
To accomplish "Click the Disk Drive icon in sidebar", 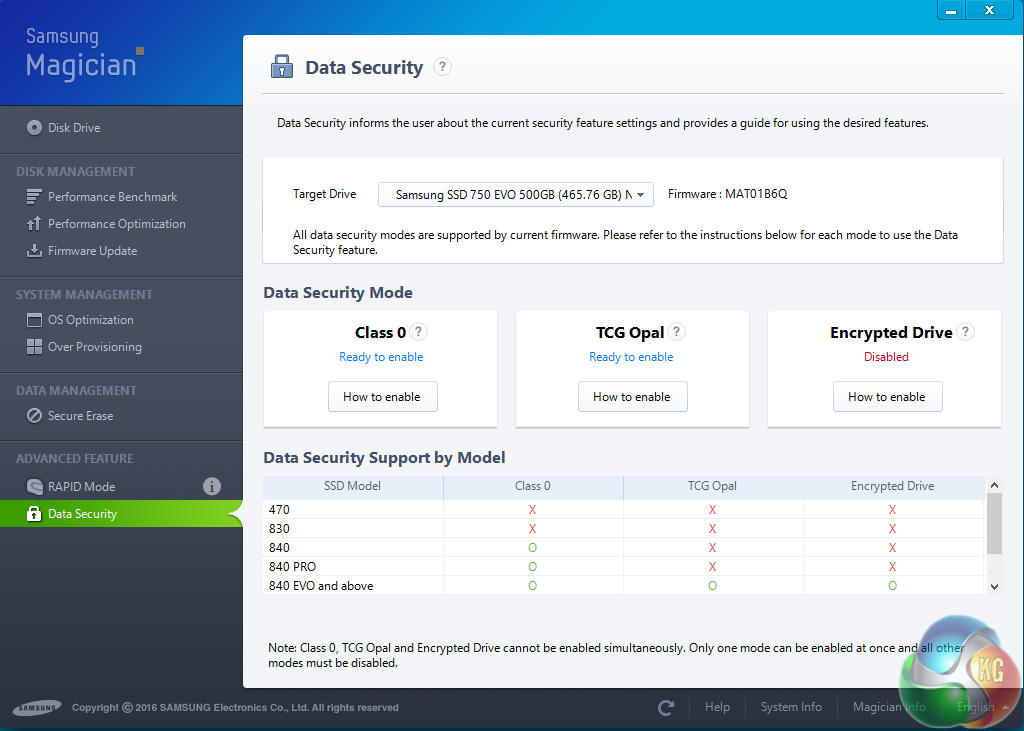I will pyautogui.click(x=34, y=128).
